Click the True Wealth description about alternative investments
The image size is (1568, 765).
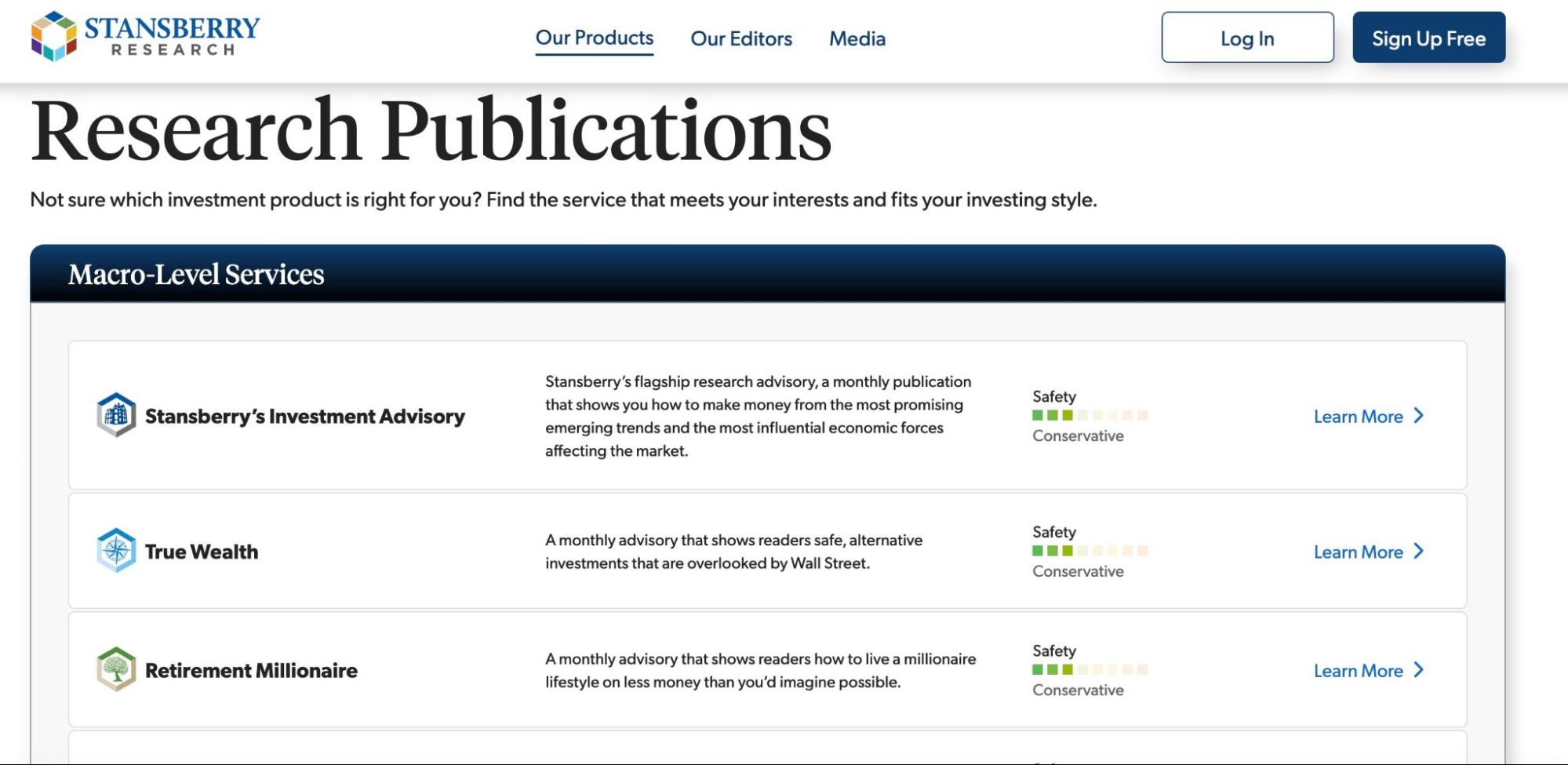click(734, 552)
